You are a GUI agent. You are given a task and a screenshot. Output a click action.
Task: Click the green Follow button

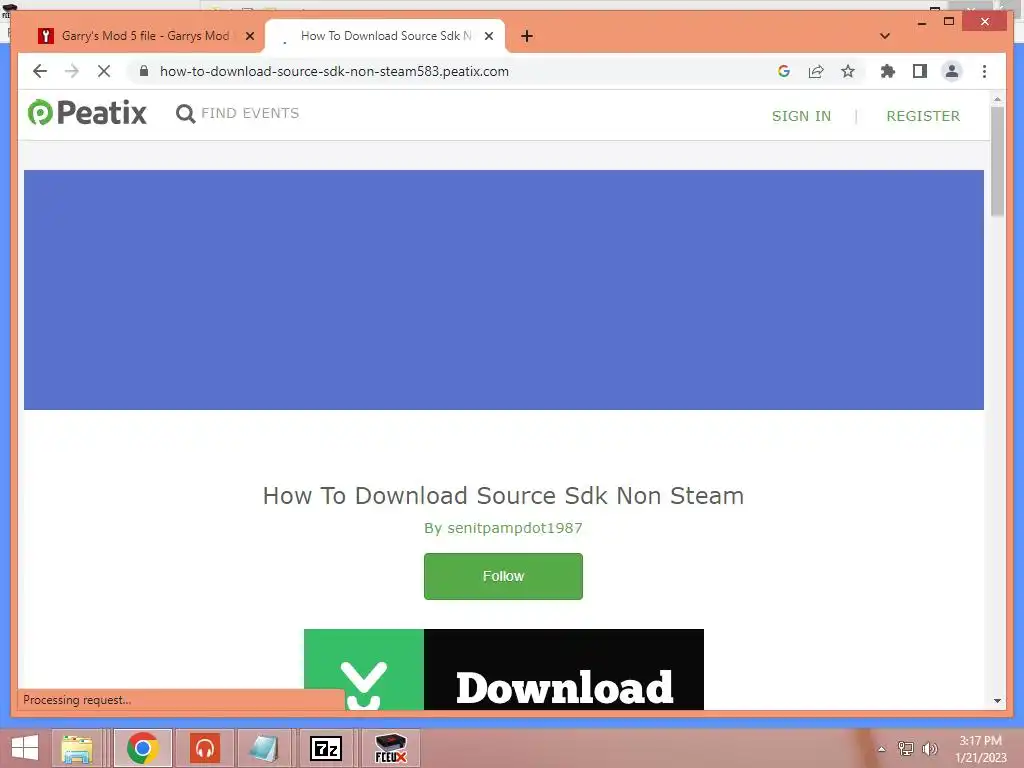pos(503,576)
